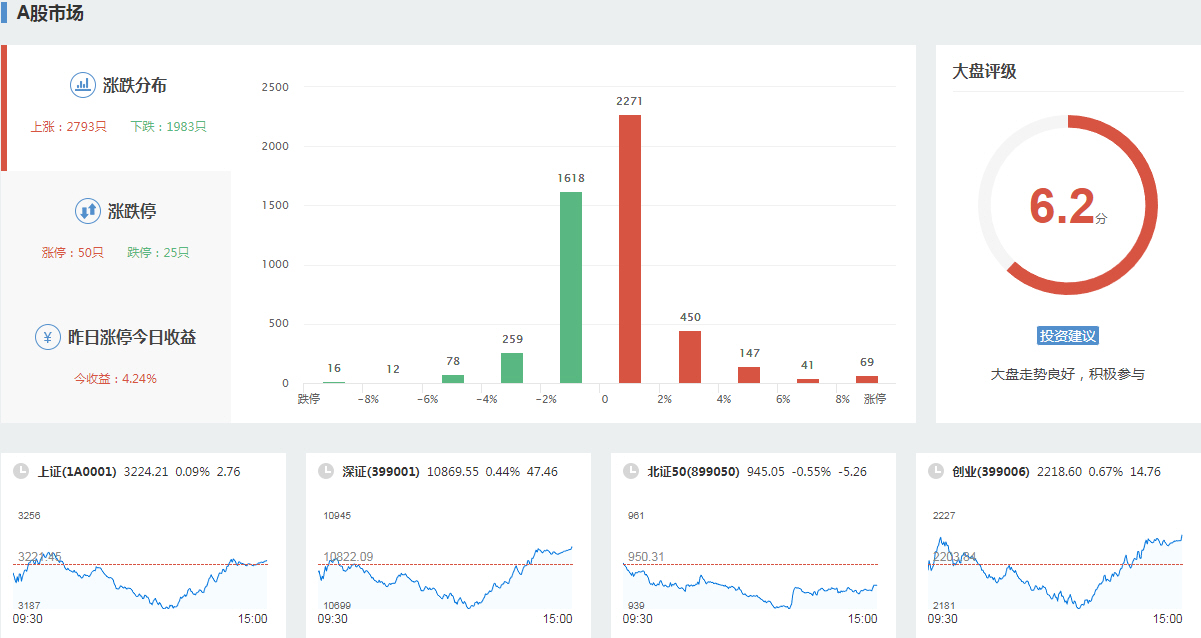Viewport: 1201px width, 638px height.
Task: Open the 深证(399001) index title link
Action: (381, 471)
